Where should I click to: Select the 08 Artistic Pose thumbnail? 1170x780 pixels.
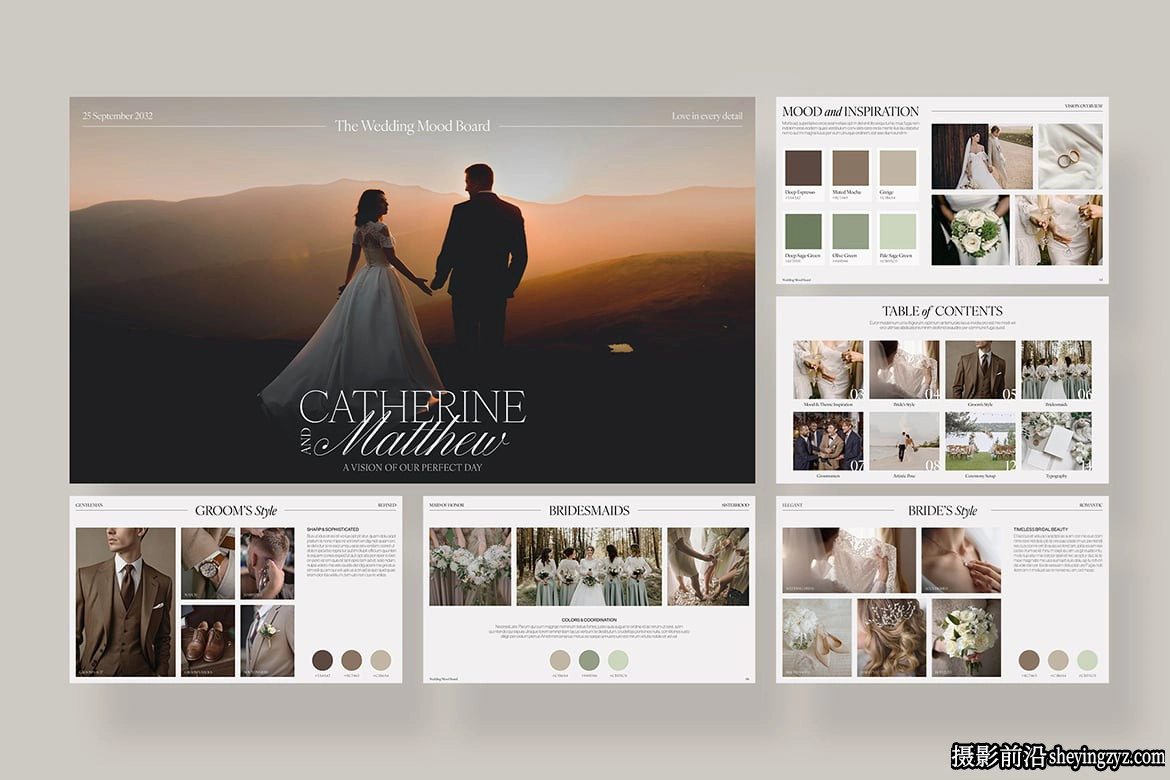coord(904,441)
